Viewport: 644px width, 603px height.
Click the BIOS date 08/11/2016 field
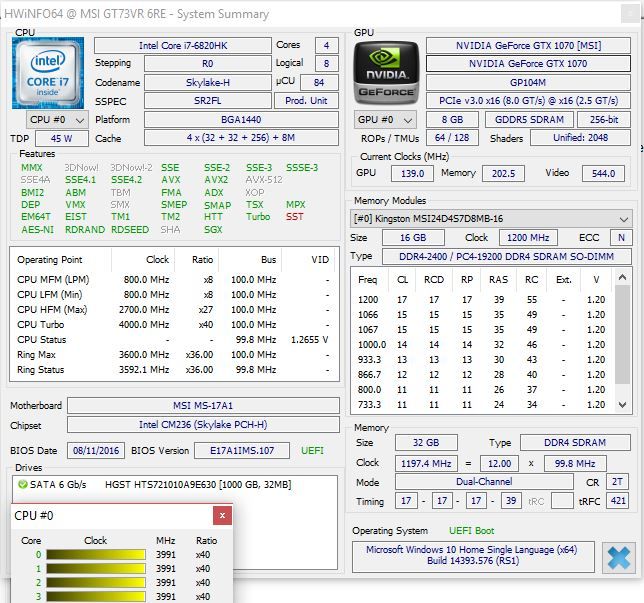tap(96, 451)
